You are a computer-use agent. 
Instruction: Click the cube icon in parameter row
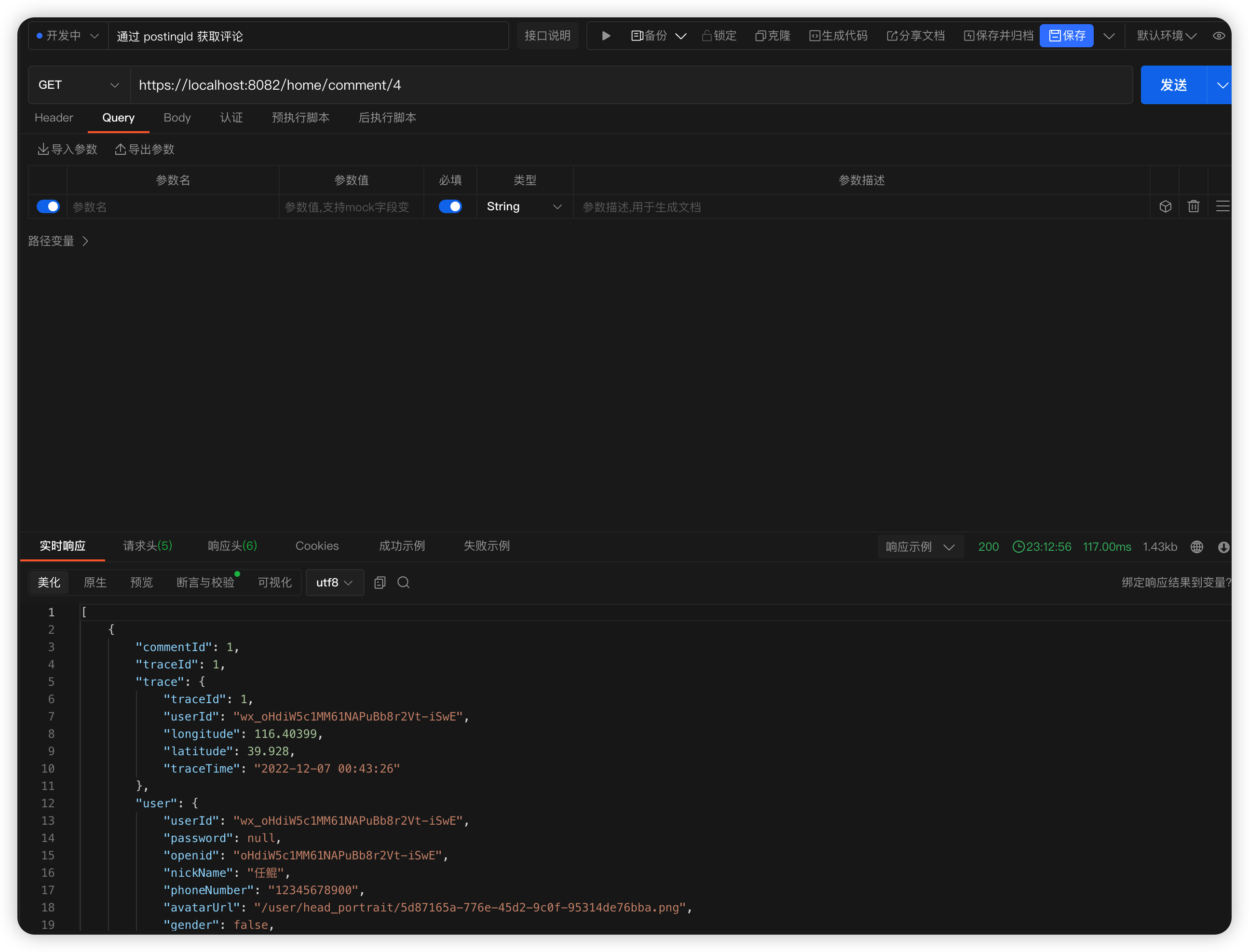(1165, 206)
